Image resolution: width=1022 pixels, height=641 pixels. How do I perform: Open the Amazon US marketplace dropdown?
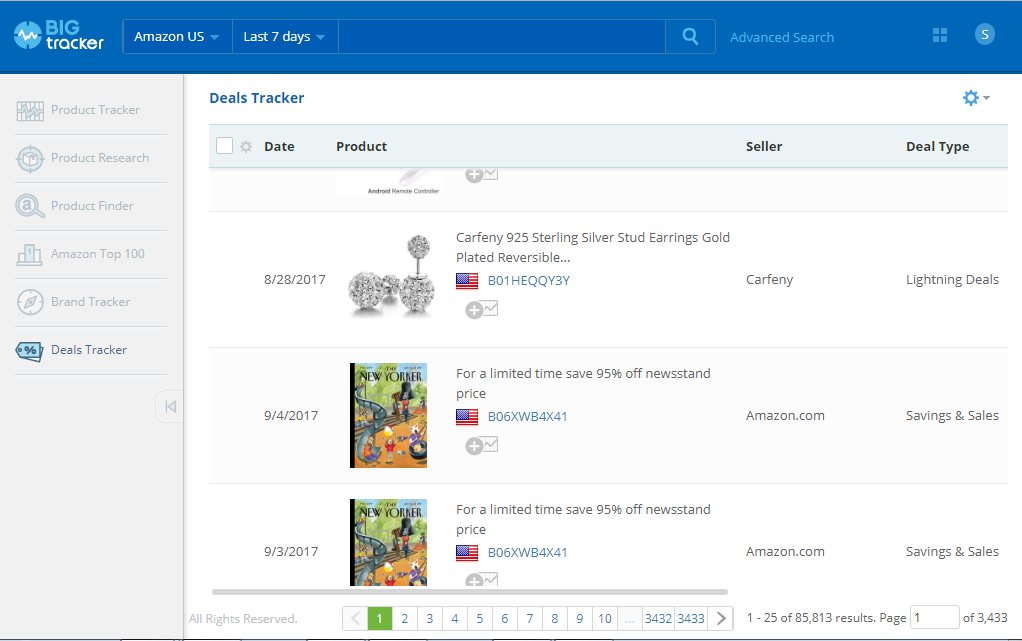177,37
